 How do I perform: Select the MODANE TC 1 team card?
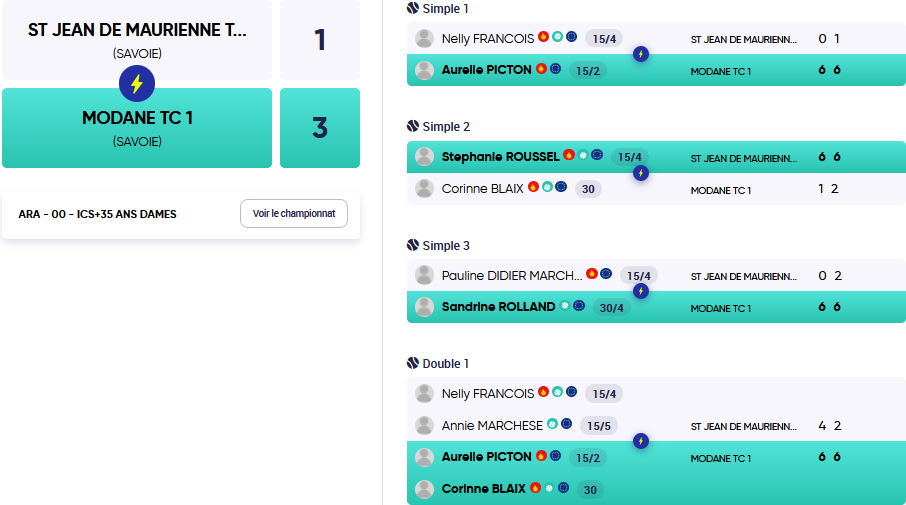pyautogui.click(x=137, y=128)
